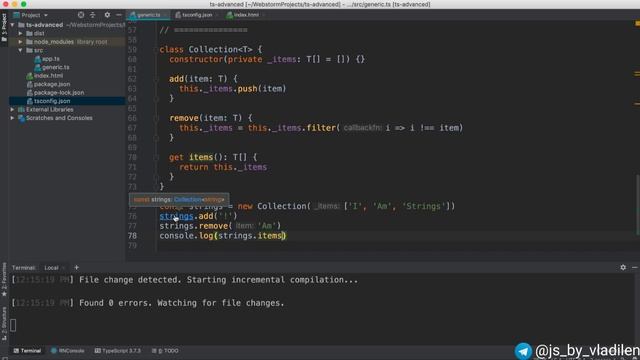640x360 pixels.
Task: Click the editor vertical scrollbar
Action: tap(637, 204)
